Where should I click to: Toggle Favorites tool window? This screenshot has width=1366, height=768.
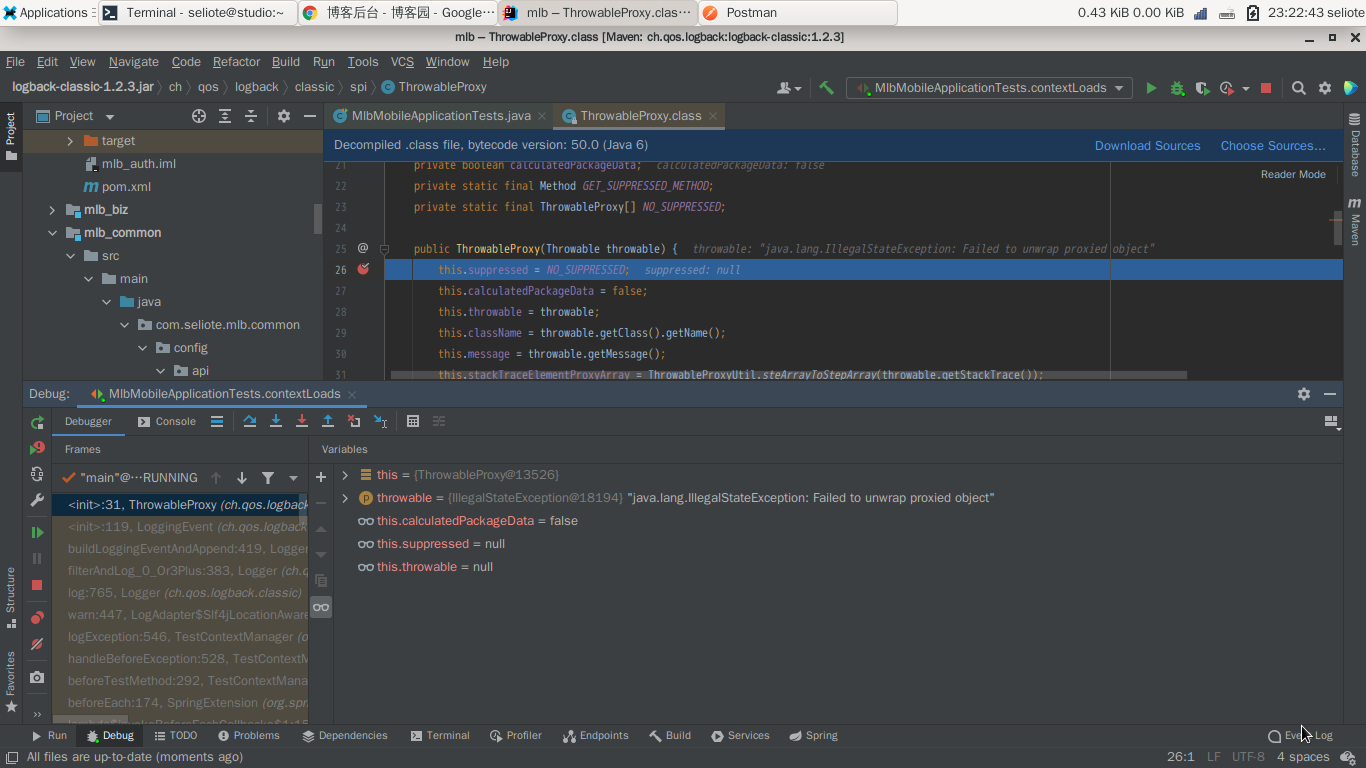[x=11, y=682]
